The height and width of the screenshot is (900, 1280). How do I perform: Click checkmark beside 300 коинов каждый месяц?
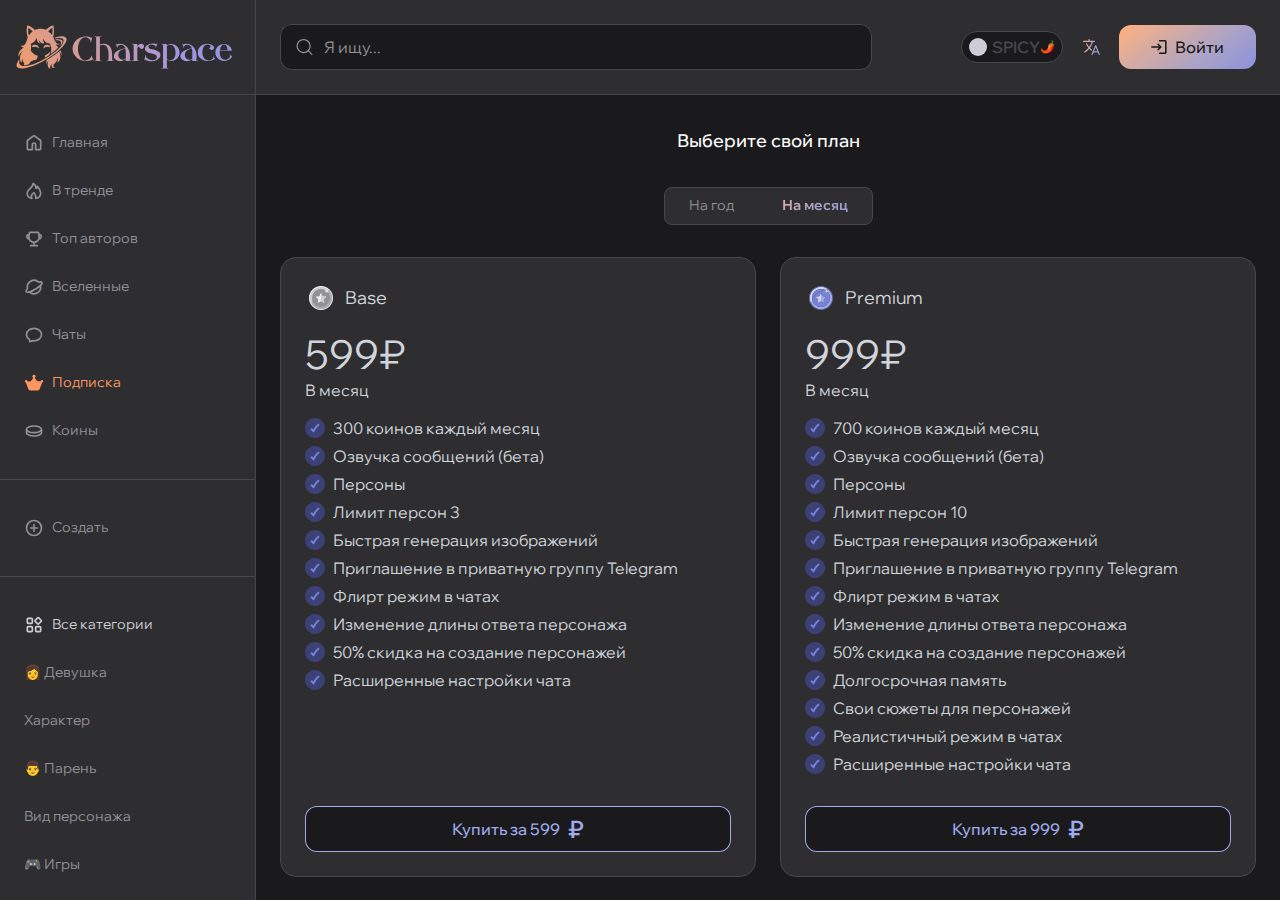(x=315, y=428)
